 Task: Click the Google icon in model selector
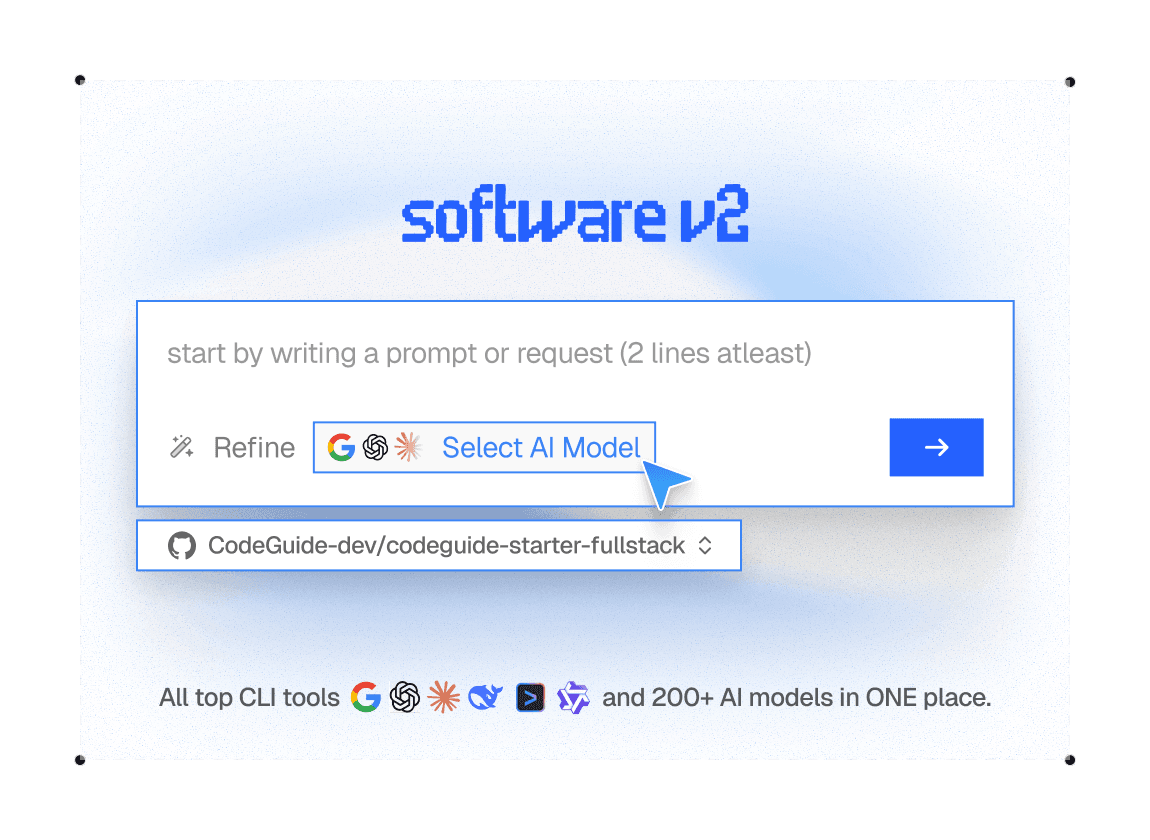coord(341,447)
